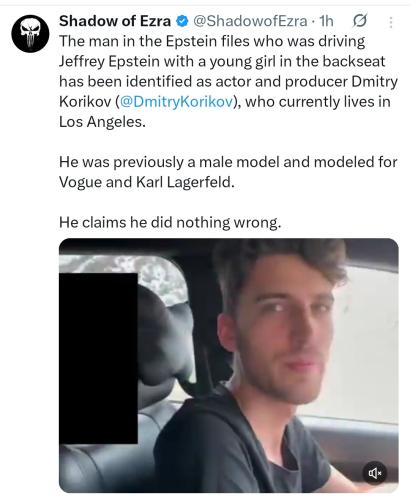The width and height of the screenshot is (410, 500).
Task: Click the "He claims he did nothing wrong" line
Action: [x=170, y=222]
